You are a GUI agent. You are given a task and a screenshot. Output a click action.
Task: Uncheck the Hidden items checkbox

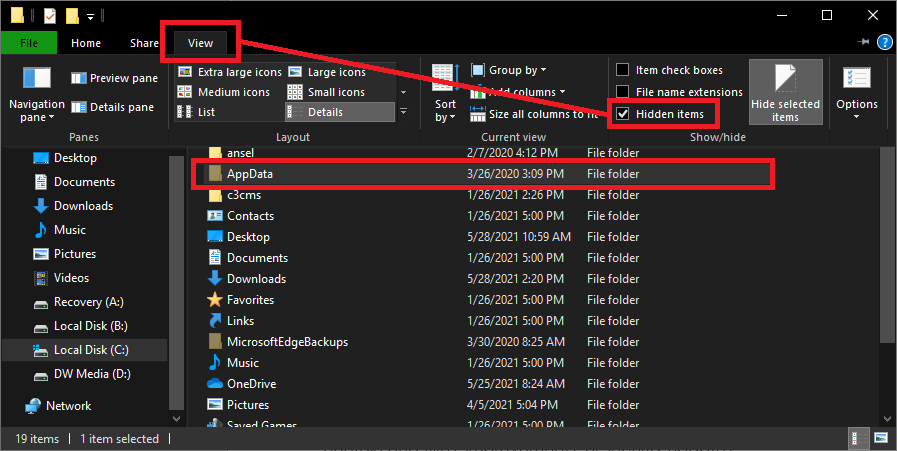pos(622,114)
